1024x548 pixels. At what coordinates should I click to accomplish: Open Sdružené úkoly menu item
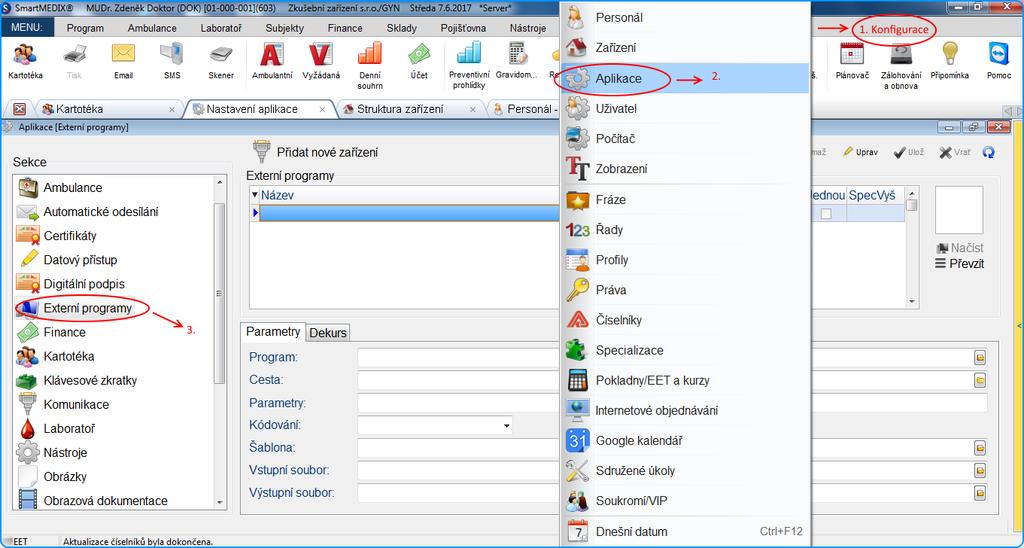(686, 470)
